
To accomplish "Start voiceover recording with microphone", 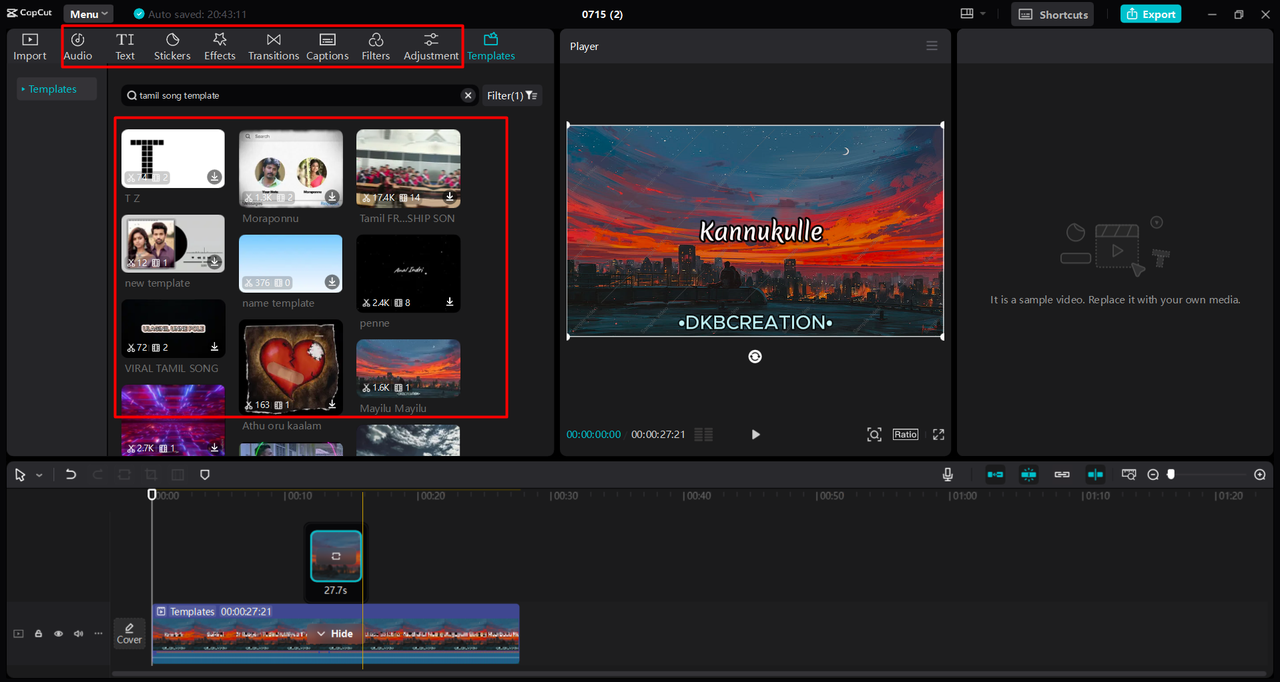I will point(948,475).
